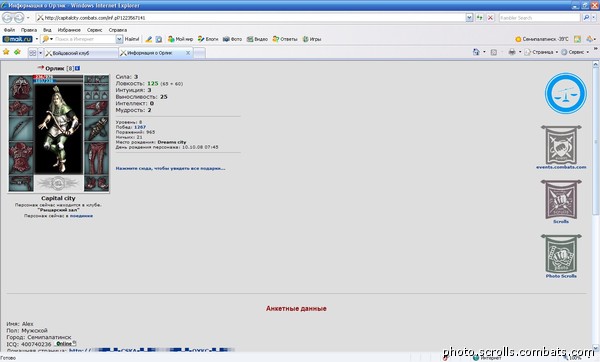Screen dimensions: 600x362
Task: Open the Избранное menu
Action: pyautogui.click(x=69, y=30)
